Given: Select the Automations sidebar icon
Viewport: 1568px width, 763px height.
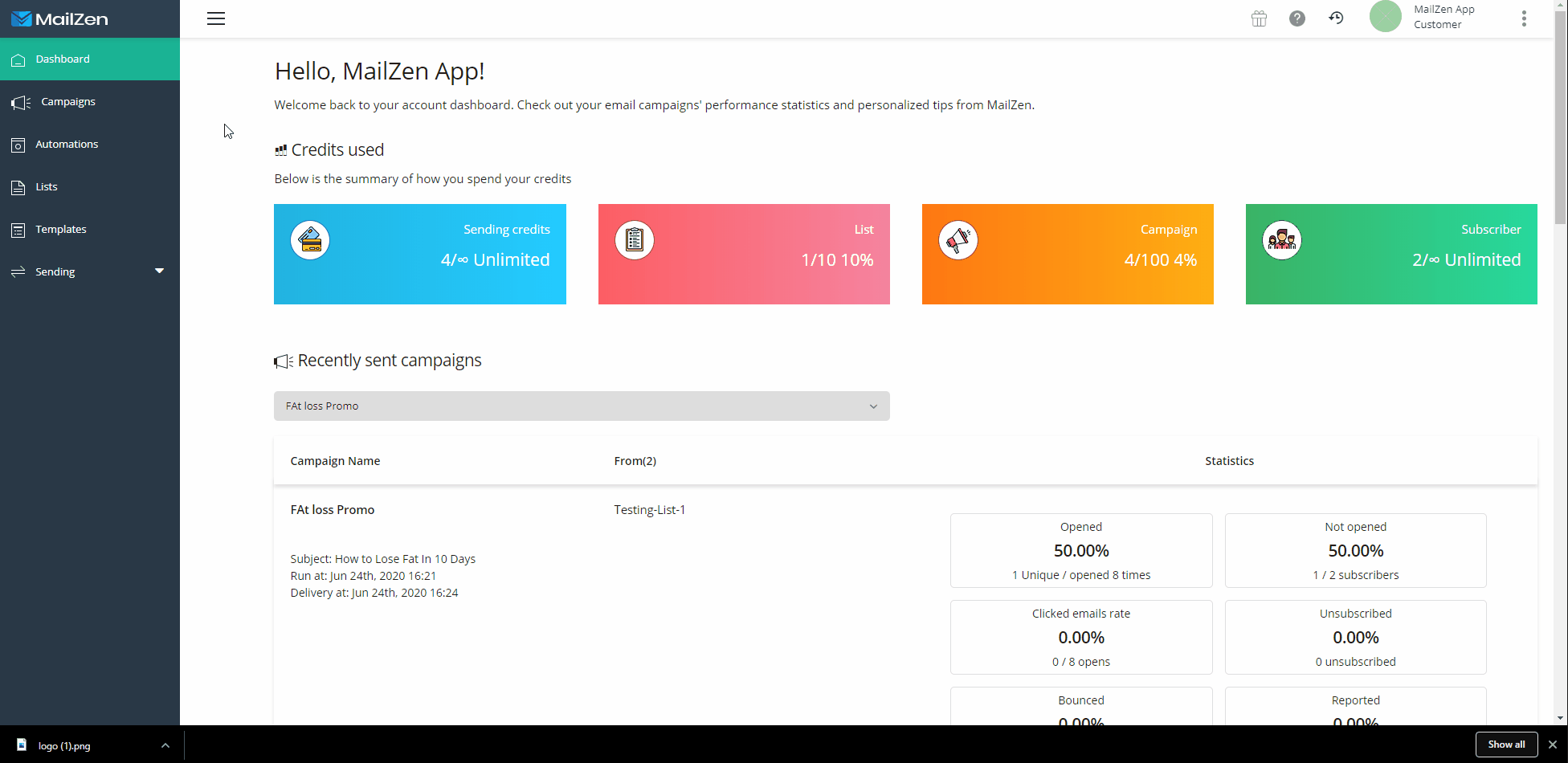Looking at the screenshot, I should [x=18, y=144].
